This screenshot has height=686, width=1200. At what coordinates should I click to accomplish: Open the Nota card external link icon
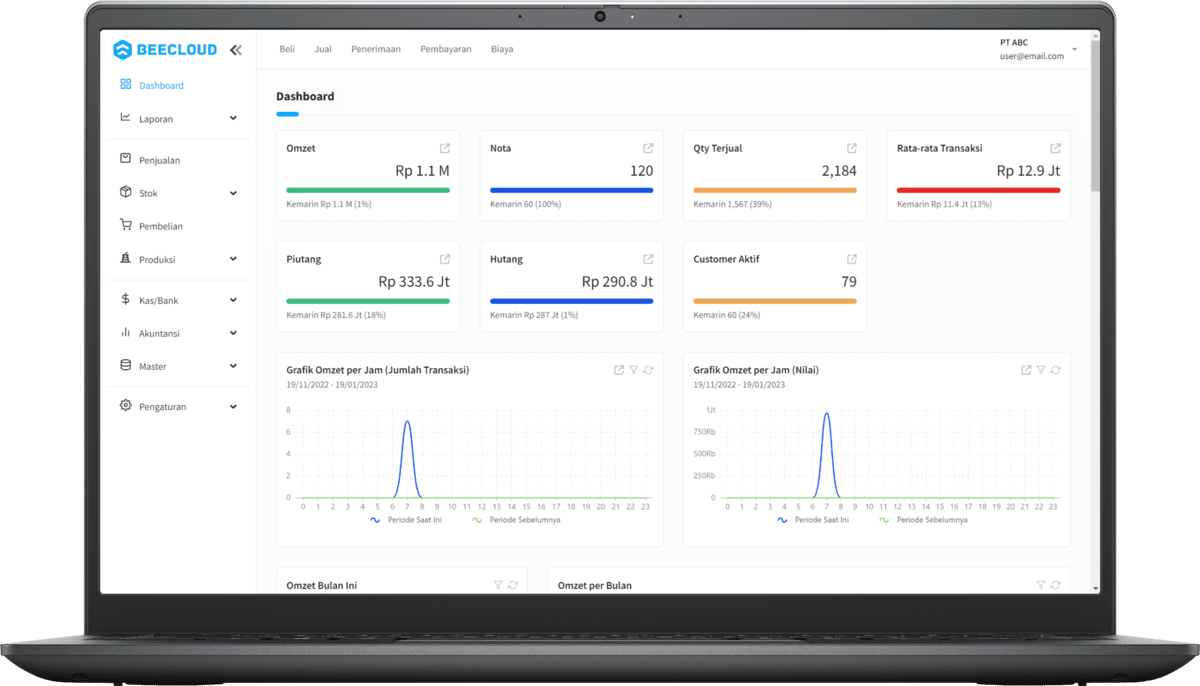coord(648,148)
